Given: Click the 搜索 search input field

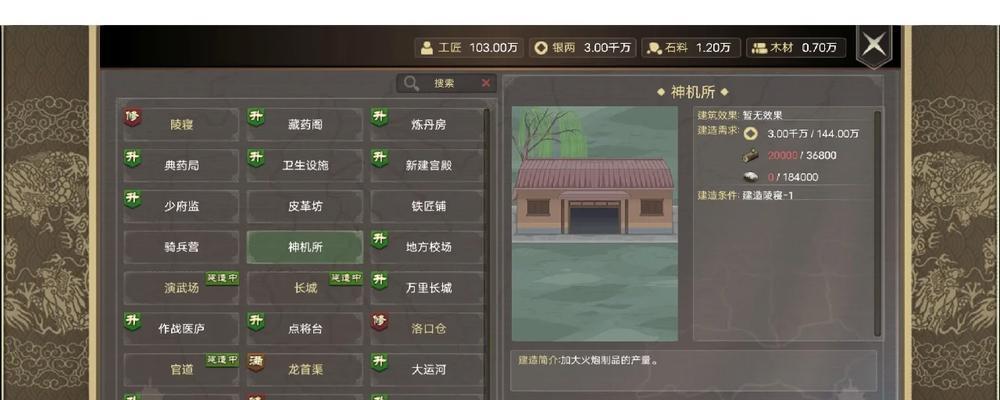Looking at the screenshot, I should [x=446, y=84].
